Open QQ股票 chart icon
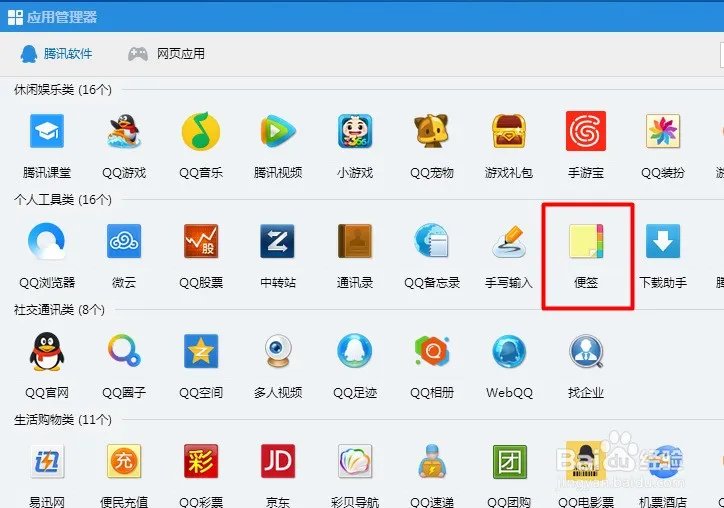724x508 pixels. coord(201,241)
